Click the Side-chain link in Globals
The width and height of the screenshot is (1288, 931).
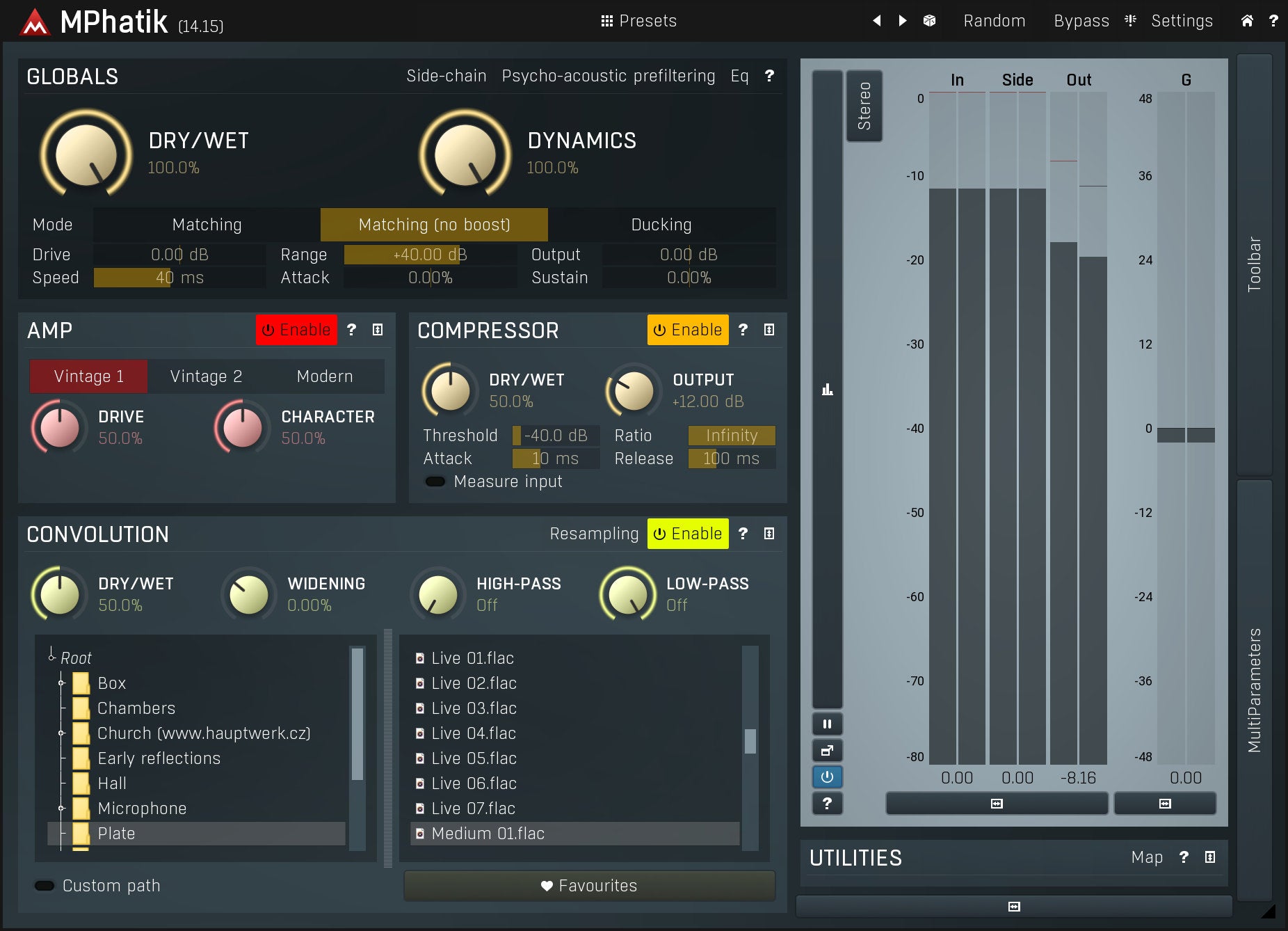pos(446,76)
